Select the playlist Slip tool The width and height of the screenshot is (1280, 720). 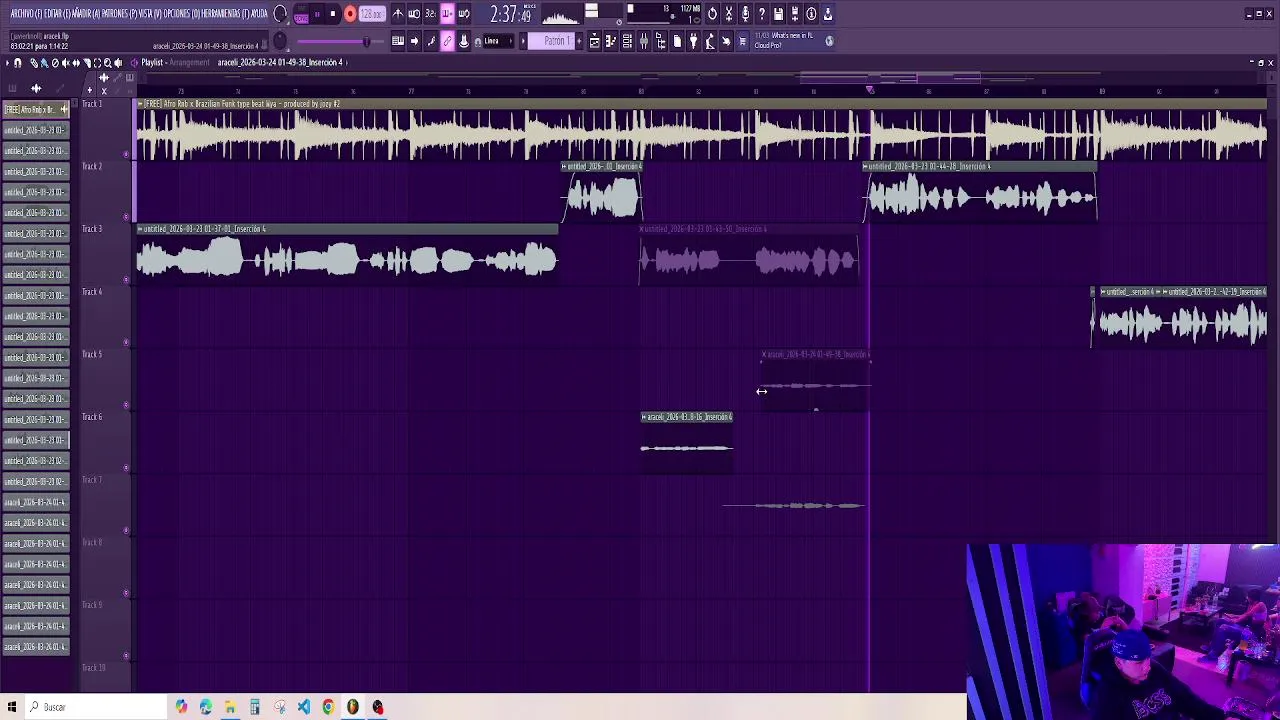coord(76,63)
